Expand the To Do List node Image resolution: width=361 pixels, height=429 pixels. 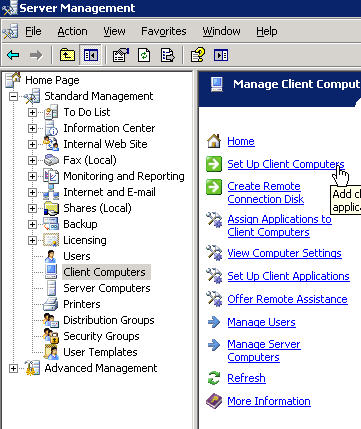coord(32,112)
